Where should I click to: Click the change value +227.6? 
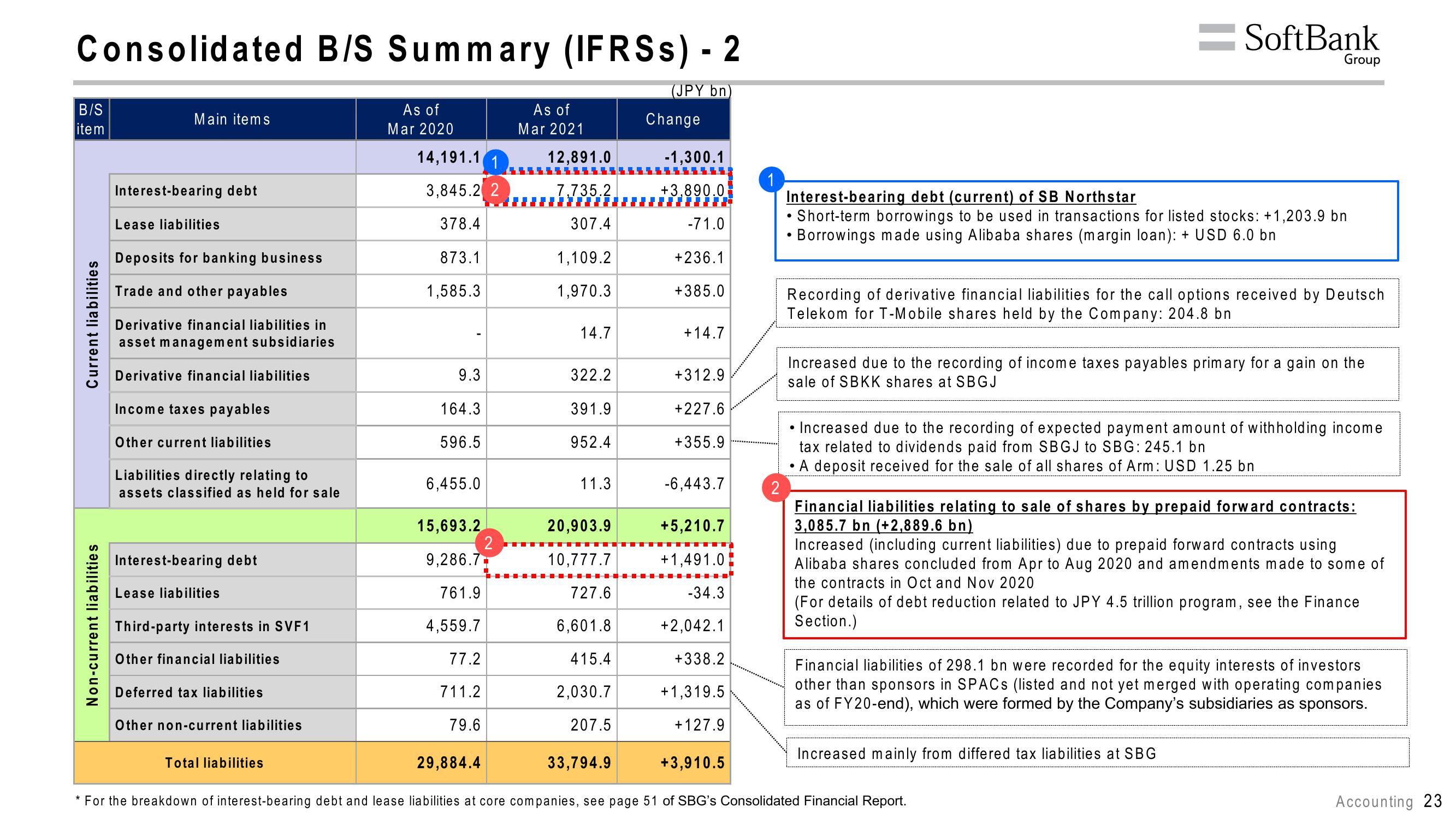click(x=699, y=408)
